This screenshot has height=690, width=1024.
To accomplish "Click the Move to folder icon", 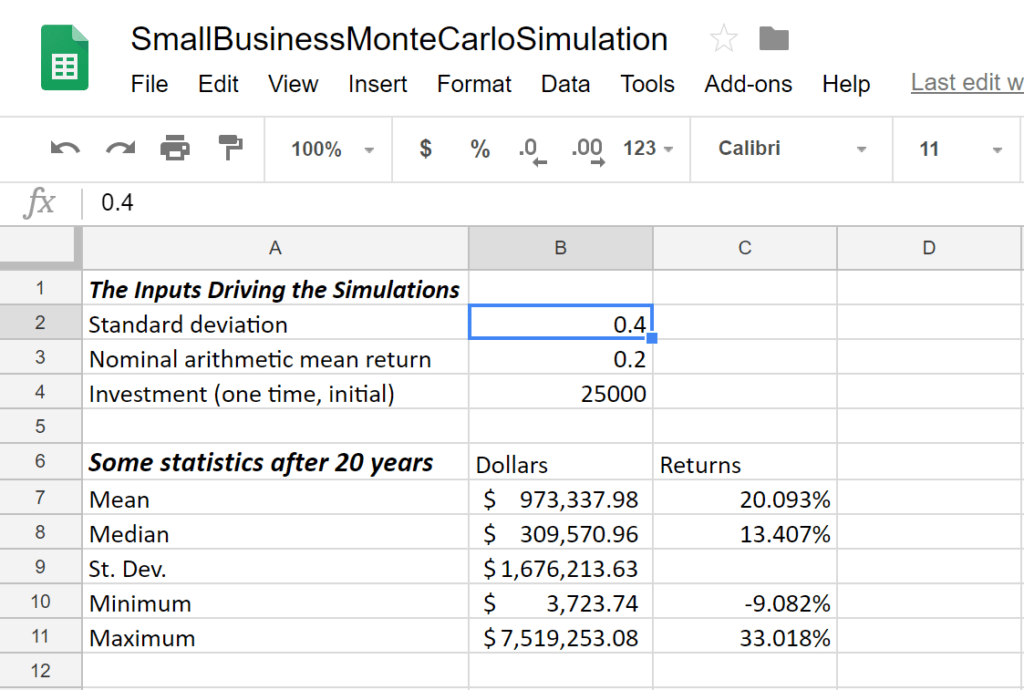I will (x=774, y=38).
